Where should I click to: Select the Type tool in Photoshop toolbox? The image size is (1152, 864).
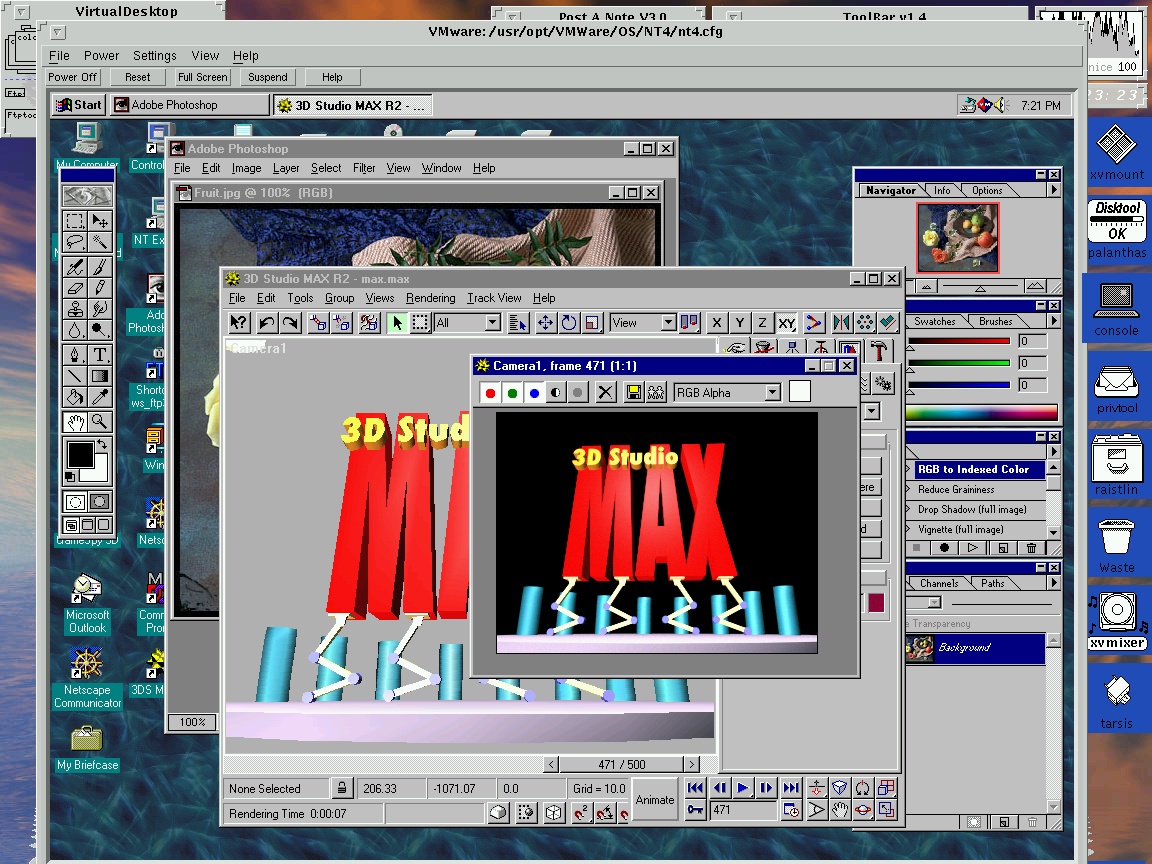pos(100,354)
